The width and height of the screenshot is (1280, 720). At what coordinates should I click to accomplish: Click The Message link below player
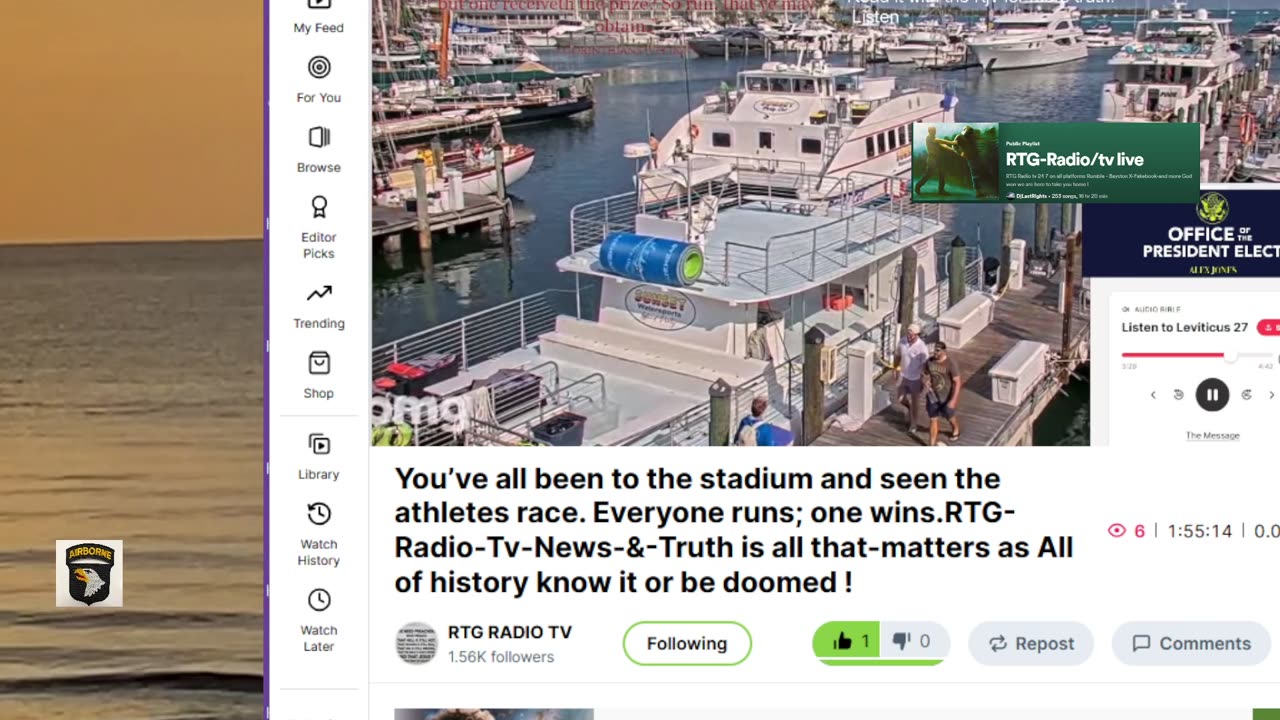[1212, 435]
